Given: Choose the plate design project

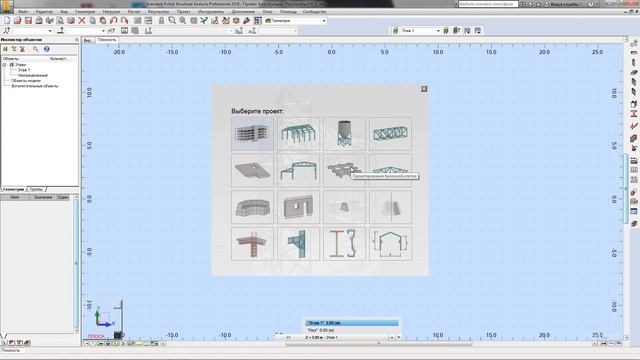Looking at the screenshot, I should coord(252,171).
